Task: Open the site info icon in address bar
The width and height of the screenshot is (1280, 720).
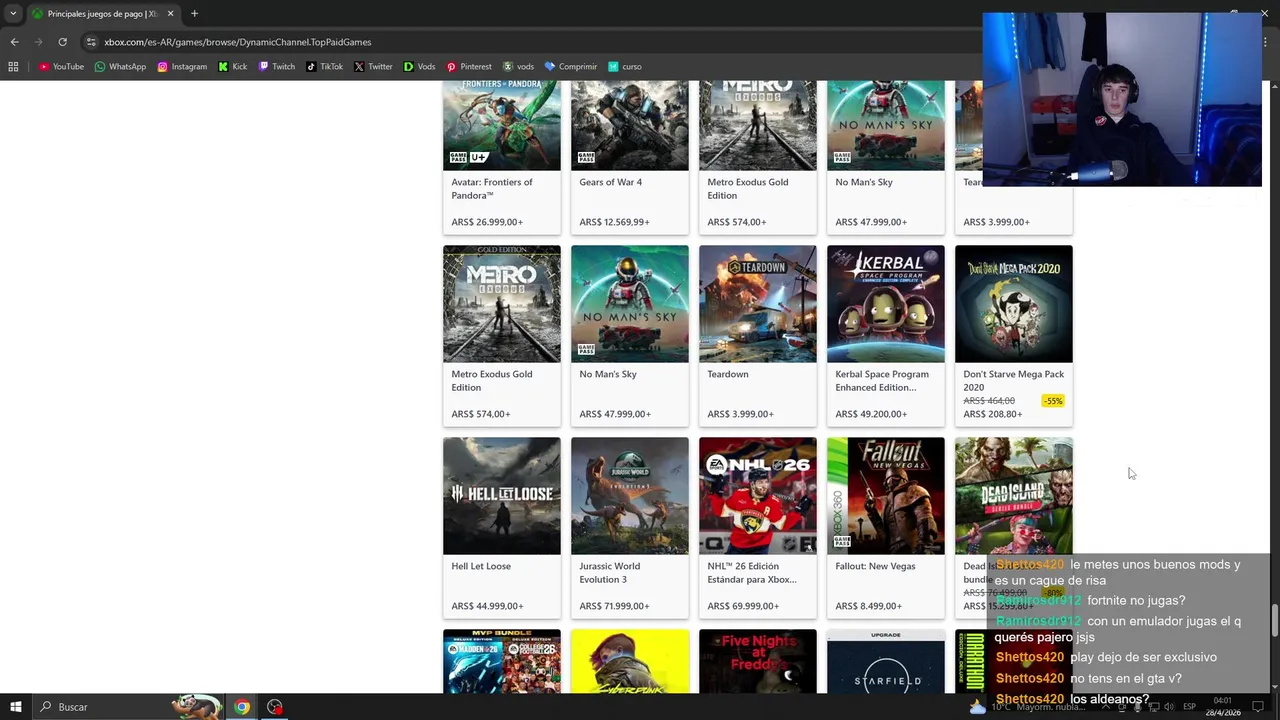Action: (x=91, y=42)
